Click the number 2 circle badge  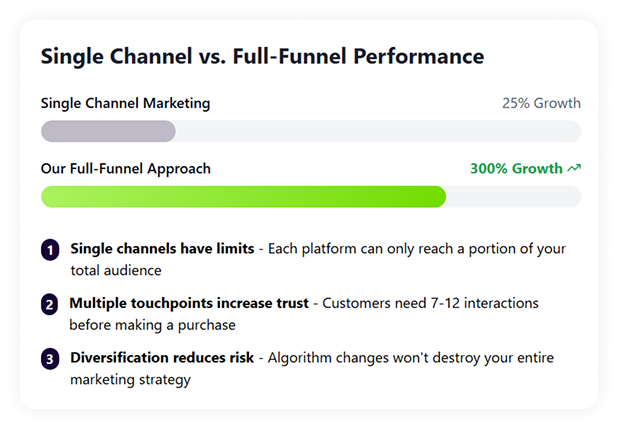point(50,304)
